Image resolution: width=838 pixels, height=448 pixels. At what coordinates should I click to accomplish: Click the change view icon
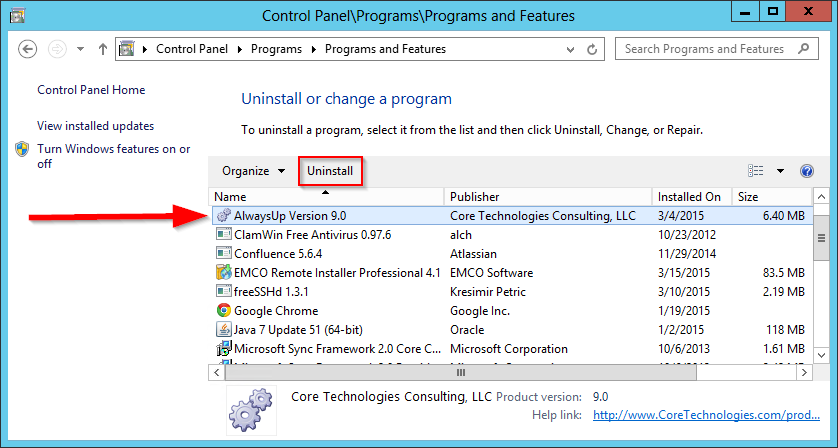pyautogui.click(x=755, y=171)
